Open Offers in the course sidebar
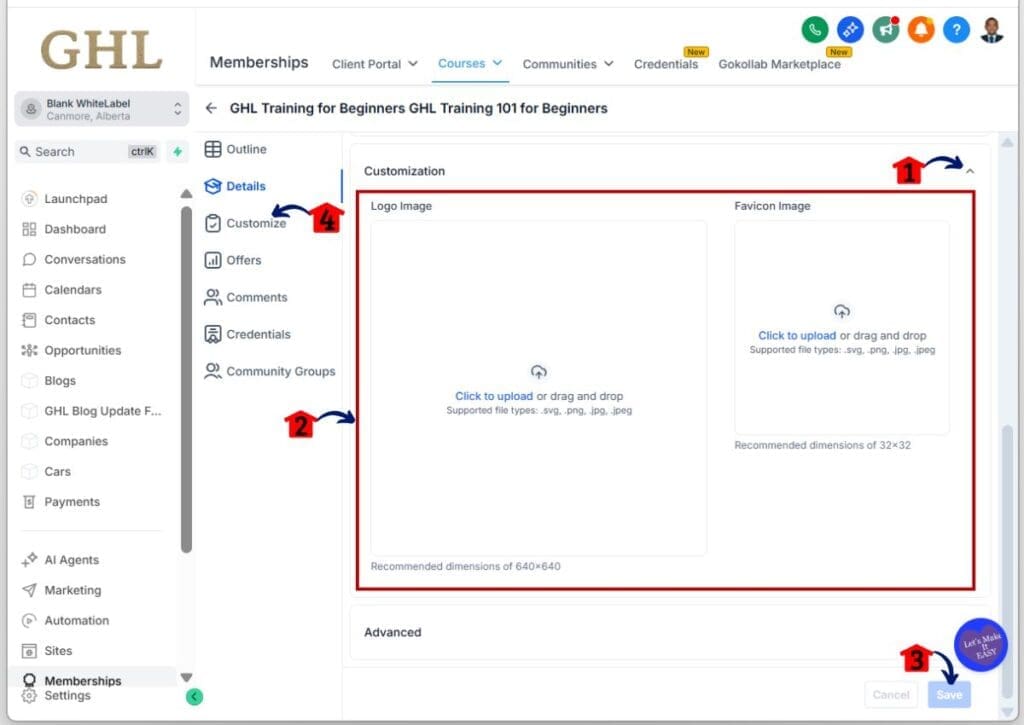This screenshot has width=1024, height=725. 243,260
